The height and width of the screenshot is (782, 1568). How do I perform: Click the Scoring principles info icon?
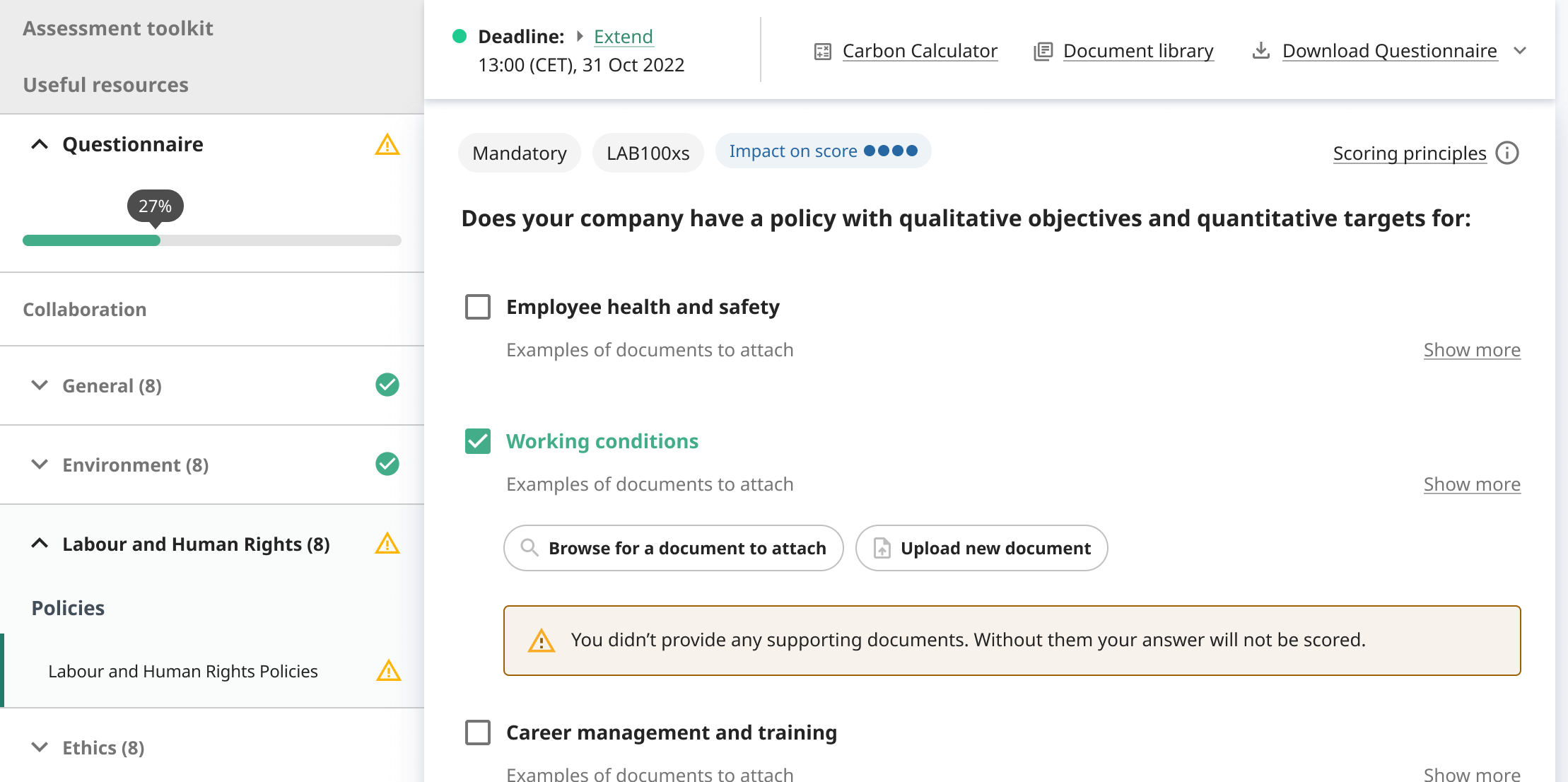point(1507,153)
